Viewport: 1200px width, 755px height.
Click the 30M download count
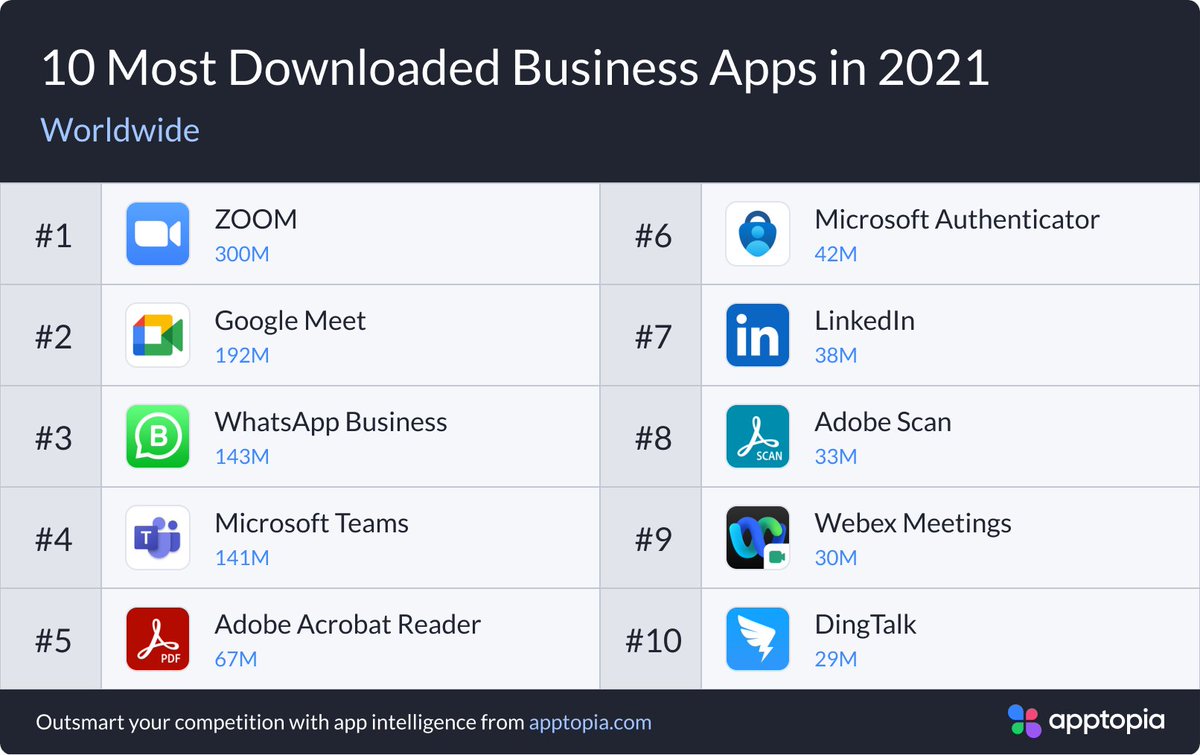(836, 558)
